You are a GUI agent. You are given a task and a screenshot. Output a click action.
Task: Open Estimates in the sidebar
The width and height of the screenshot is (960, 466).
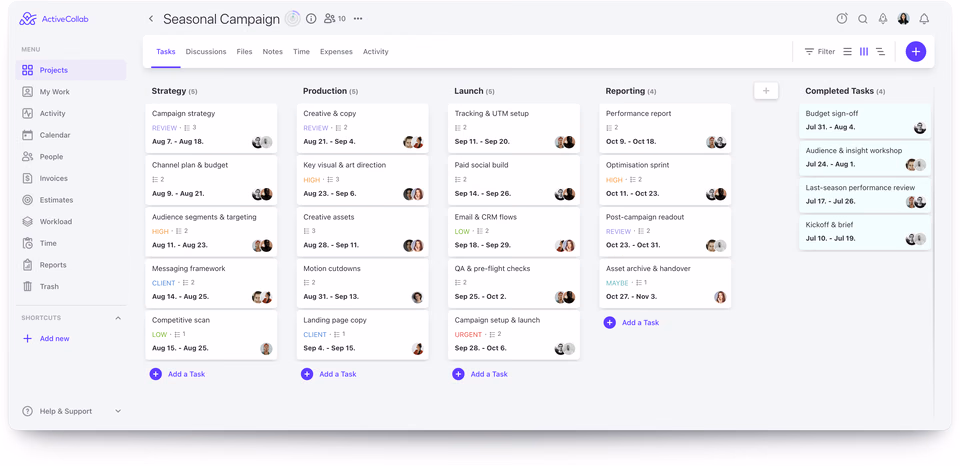tap(71, 200)
